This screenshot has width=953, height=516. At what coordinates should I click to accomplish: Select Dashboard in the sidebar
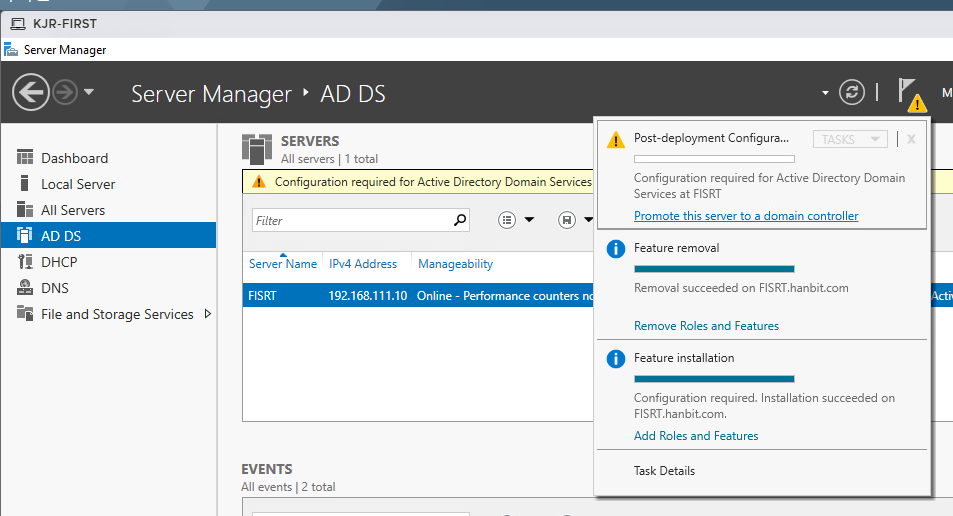(74, 158)
